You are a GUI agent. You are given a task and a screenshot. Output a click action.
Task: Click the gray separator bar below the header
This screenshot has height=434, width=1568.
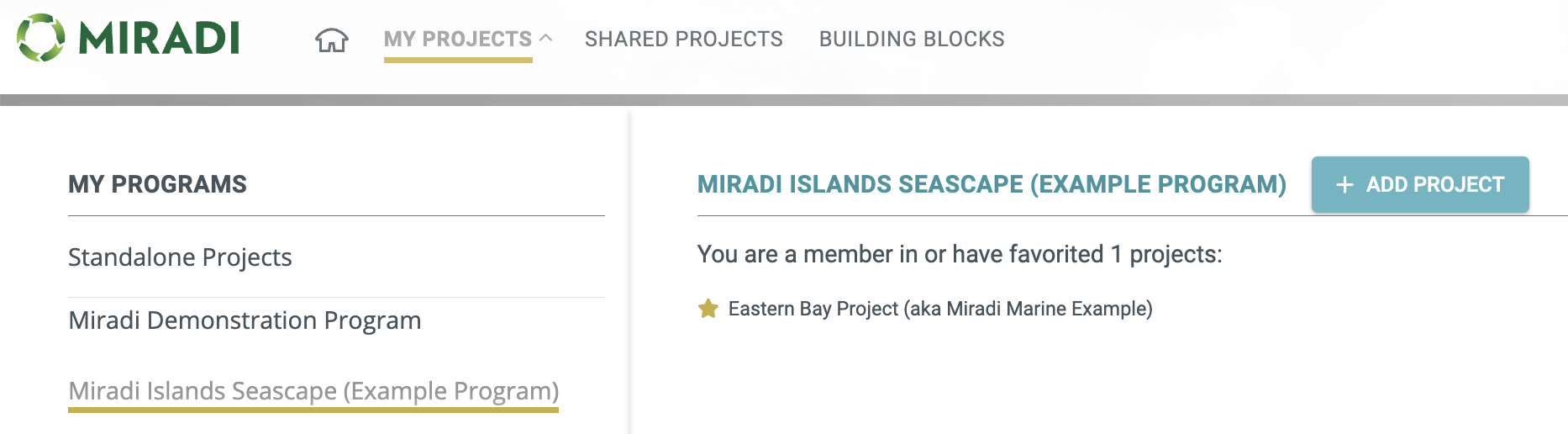784,100
